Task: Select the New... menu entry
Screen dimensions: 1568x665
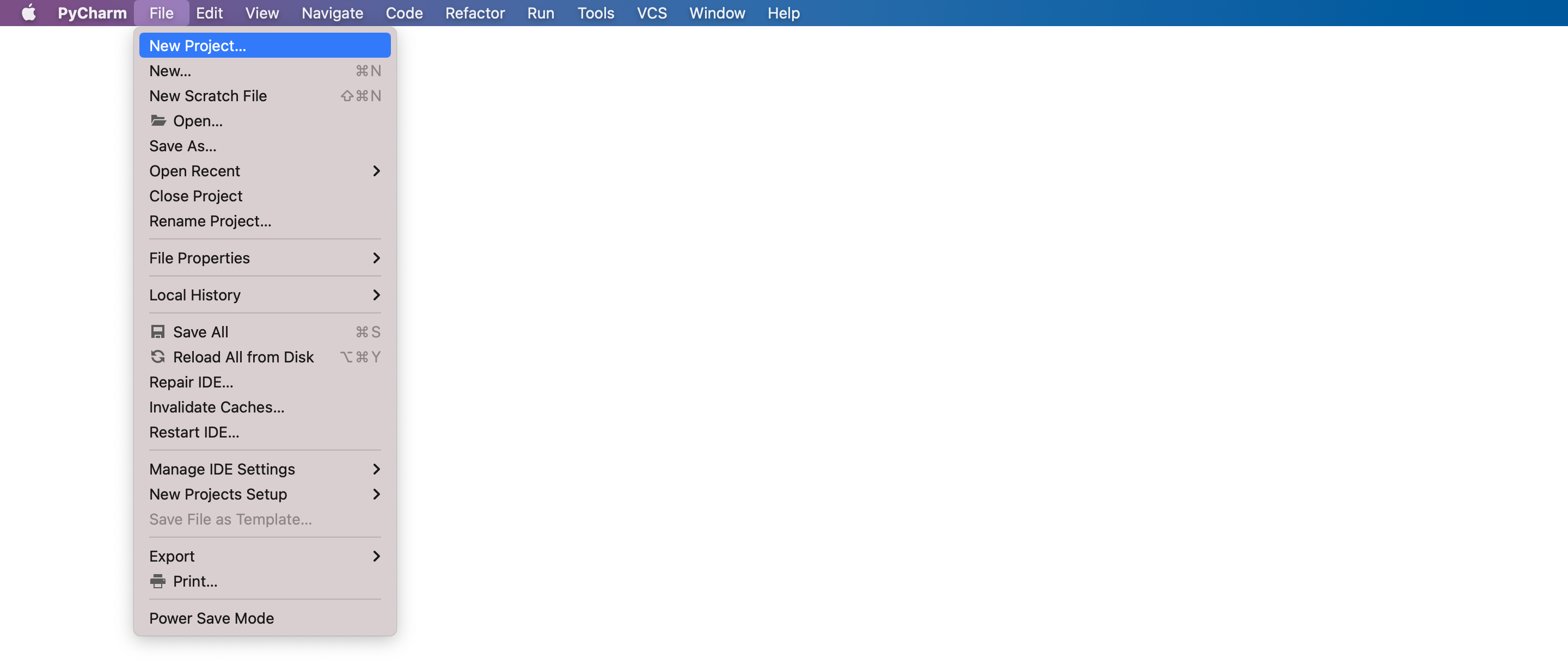Action: pos(265,71)
